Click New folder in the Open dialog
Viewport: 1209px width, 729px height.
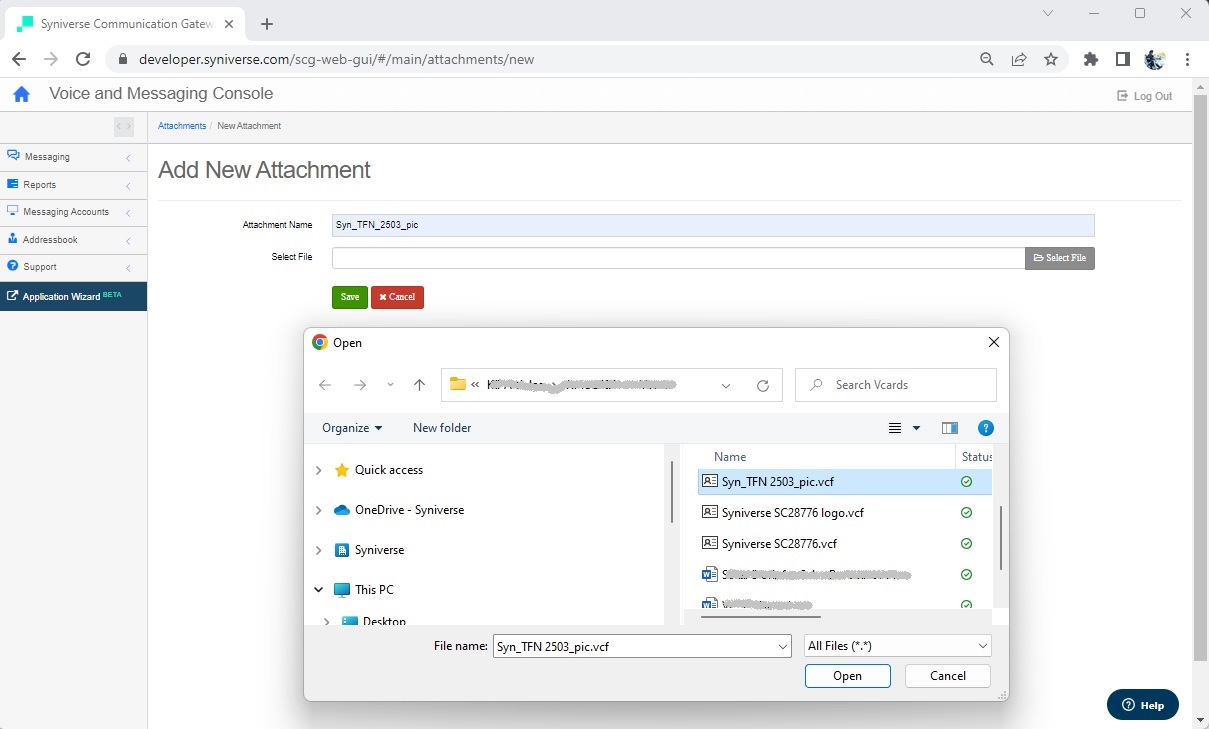(442, 428)
